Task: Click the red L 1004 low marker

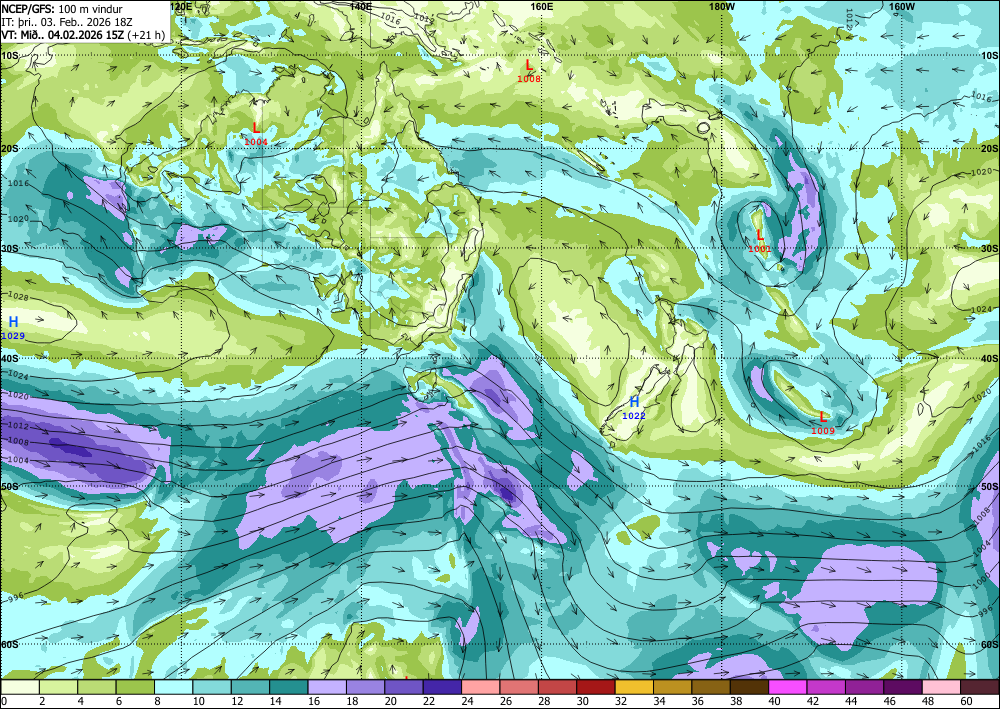Action: 256,134
